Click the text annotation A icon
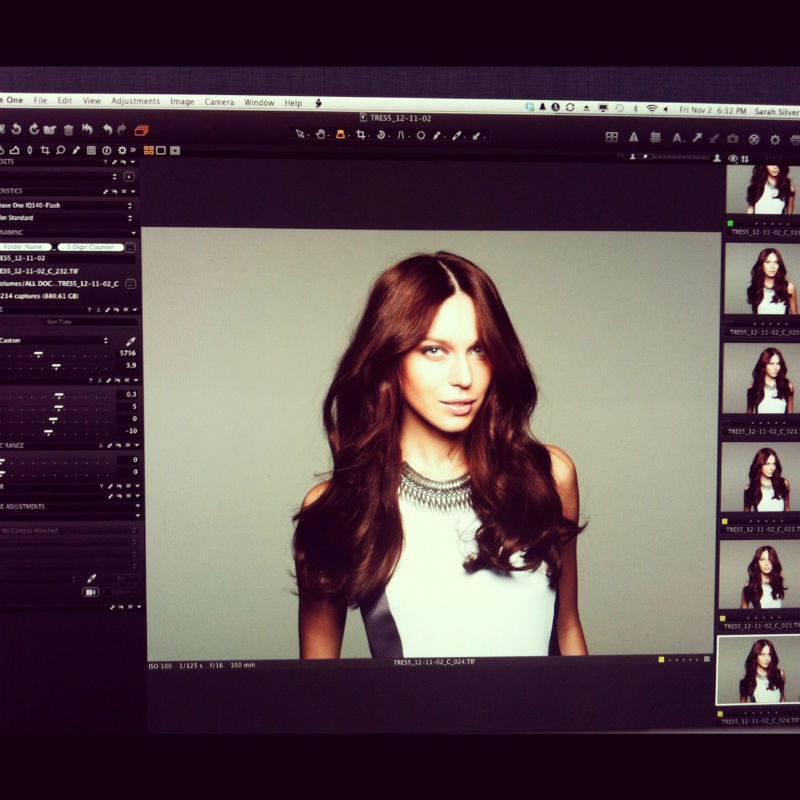The image size is (800, 800). (x=678, y=137)
